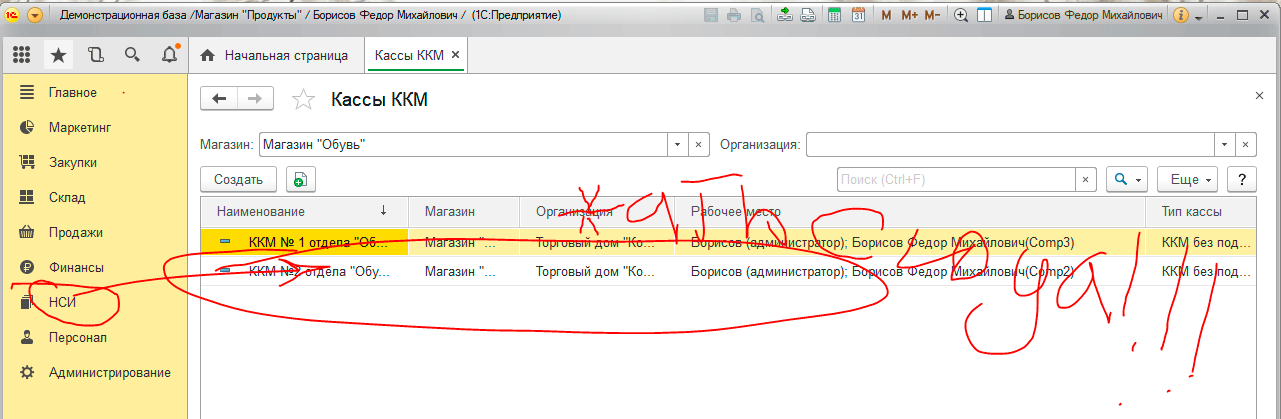Click the Поиск (Ctrl+F) search field
The image size is (1281, 419).
point(956,179)
